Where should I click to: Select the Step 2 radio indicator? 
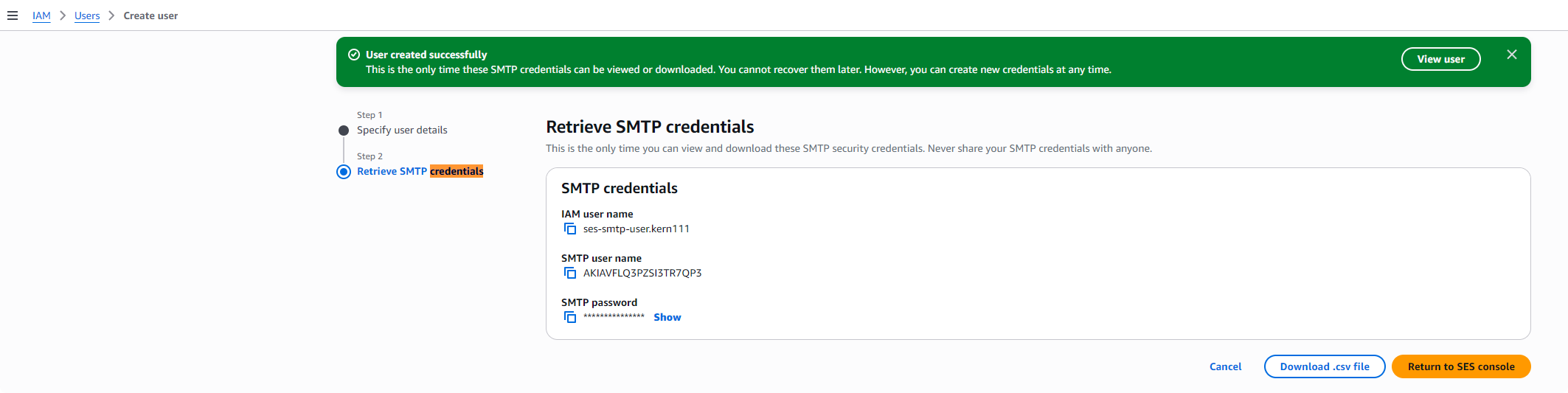point(344,172)
